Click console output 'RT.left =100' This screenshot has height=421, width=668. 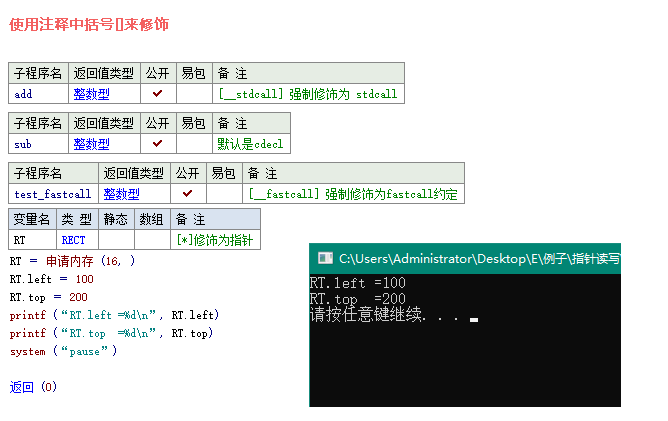(x=358, y=283)
